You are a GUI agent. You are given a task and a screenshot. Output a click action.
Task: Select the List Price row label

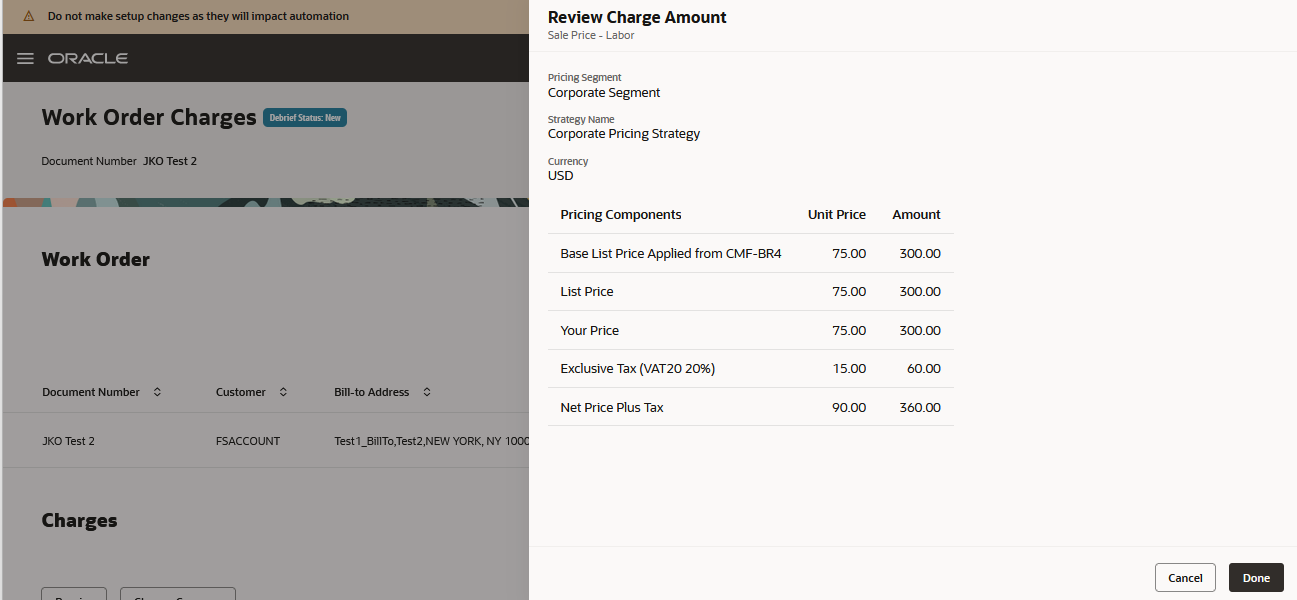click(587, 292)
